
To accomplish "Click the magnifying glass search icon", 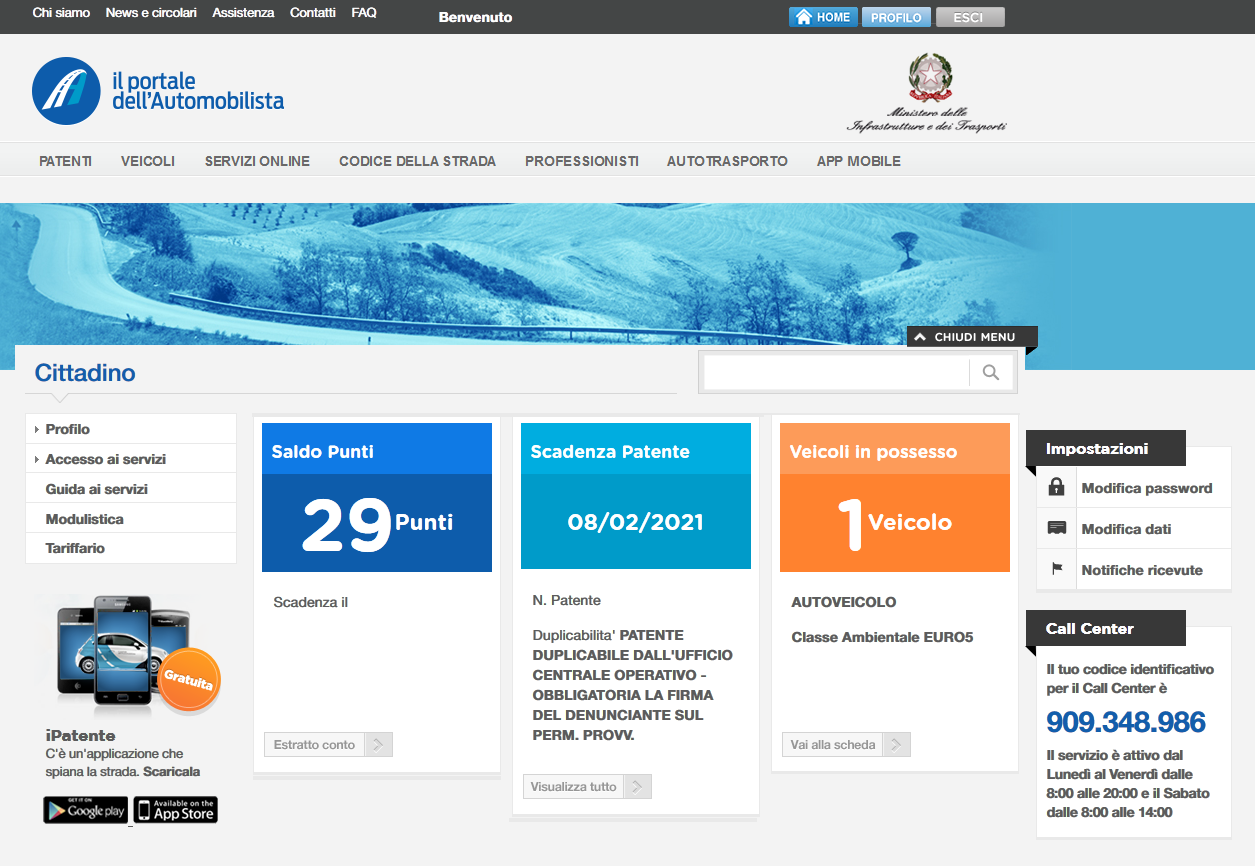I will tap(991, 373).
